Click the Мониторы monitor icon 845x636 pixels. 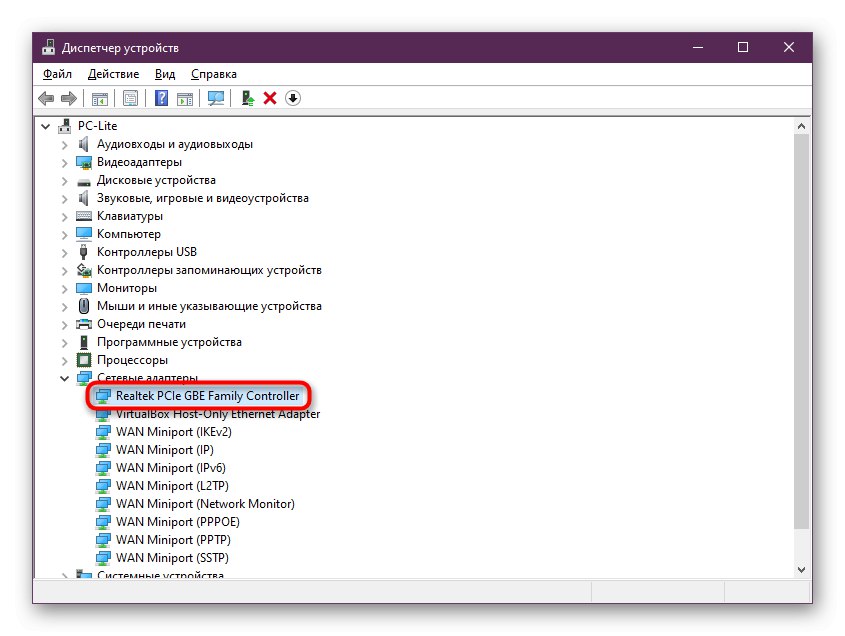(x=84, y=288)
